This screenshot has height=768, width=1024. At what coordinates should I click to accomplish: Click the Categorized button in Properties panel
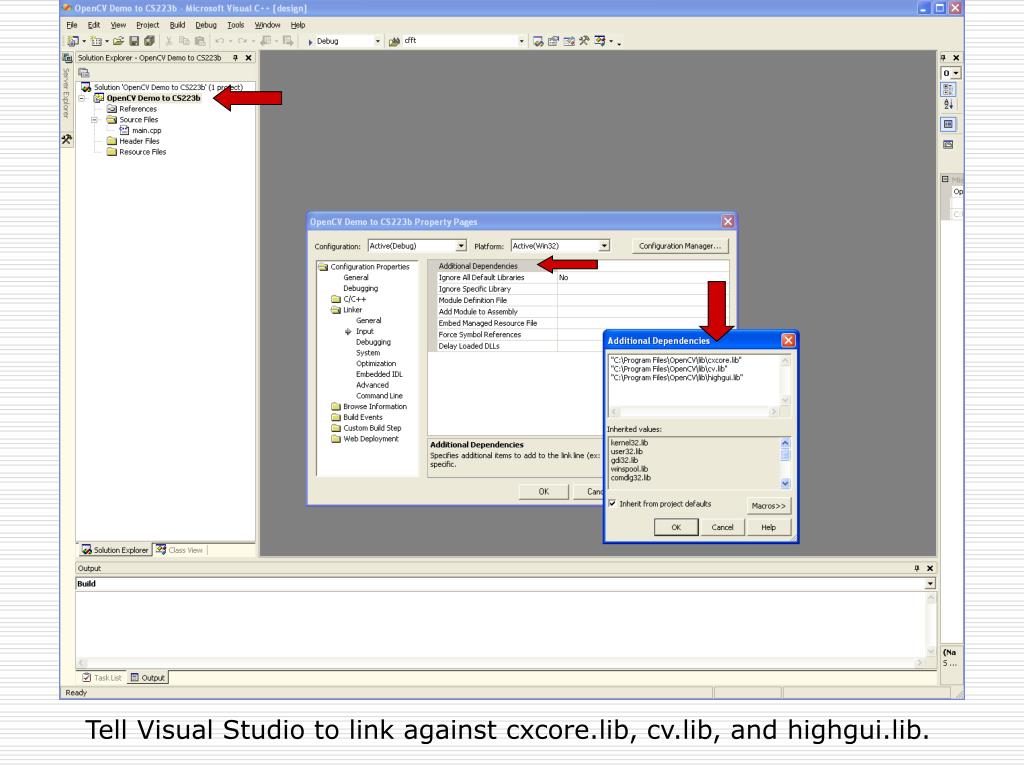[x=948, y=89]
